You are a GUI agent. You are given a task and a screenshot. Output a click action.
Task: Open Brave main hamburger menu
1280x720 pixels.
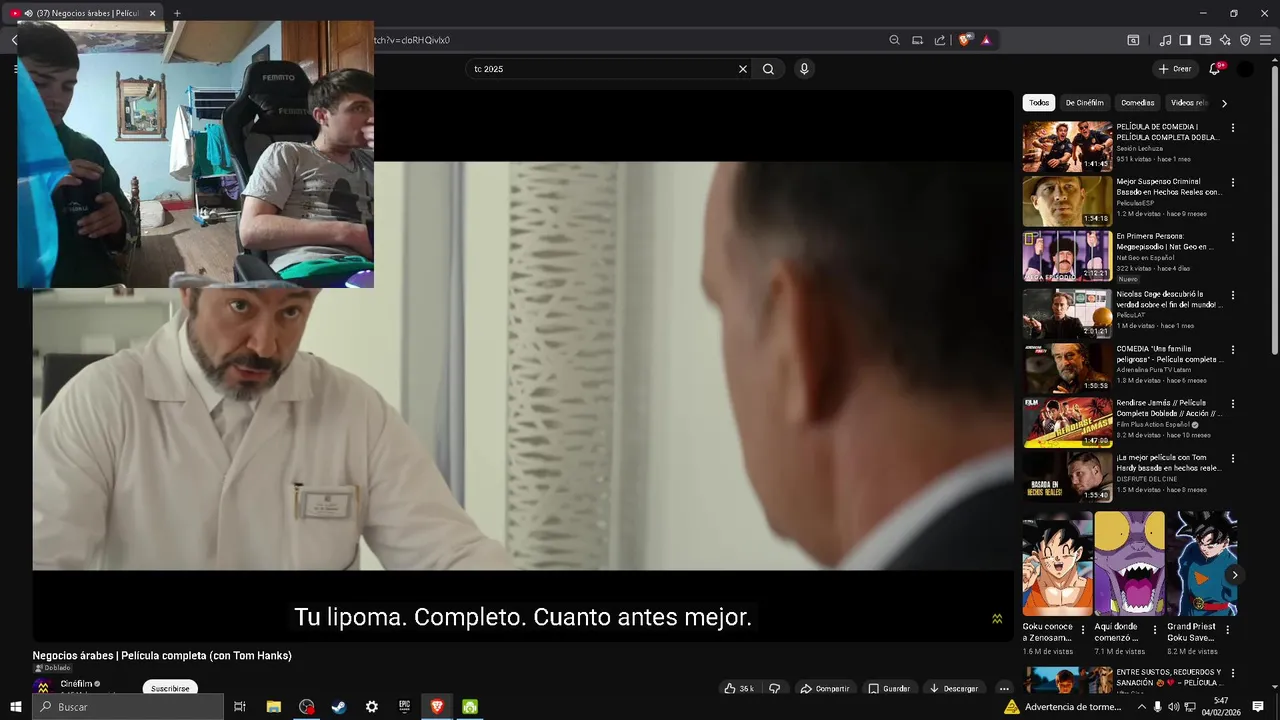click(x=1266, y=40)
